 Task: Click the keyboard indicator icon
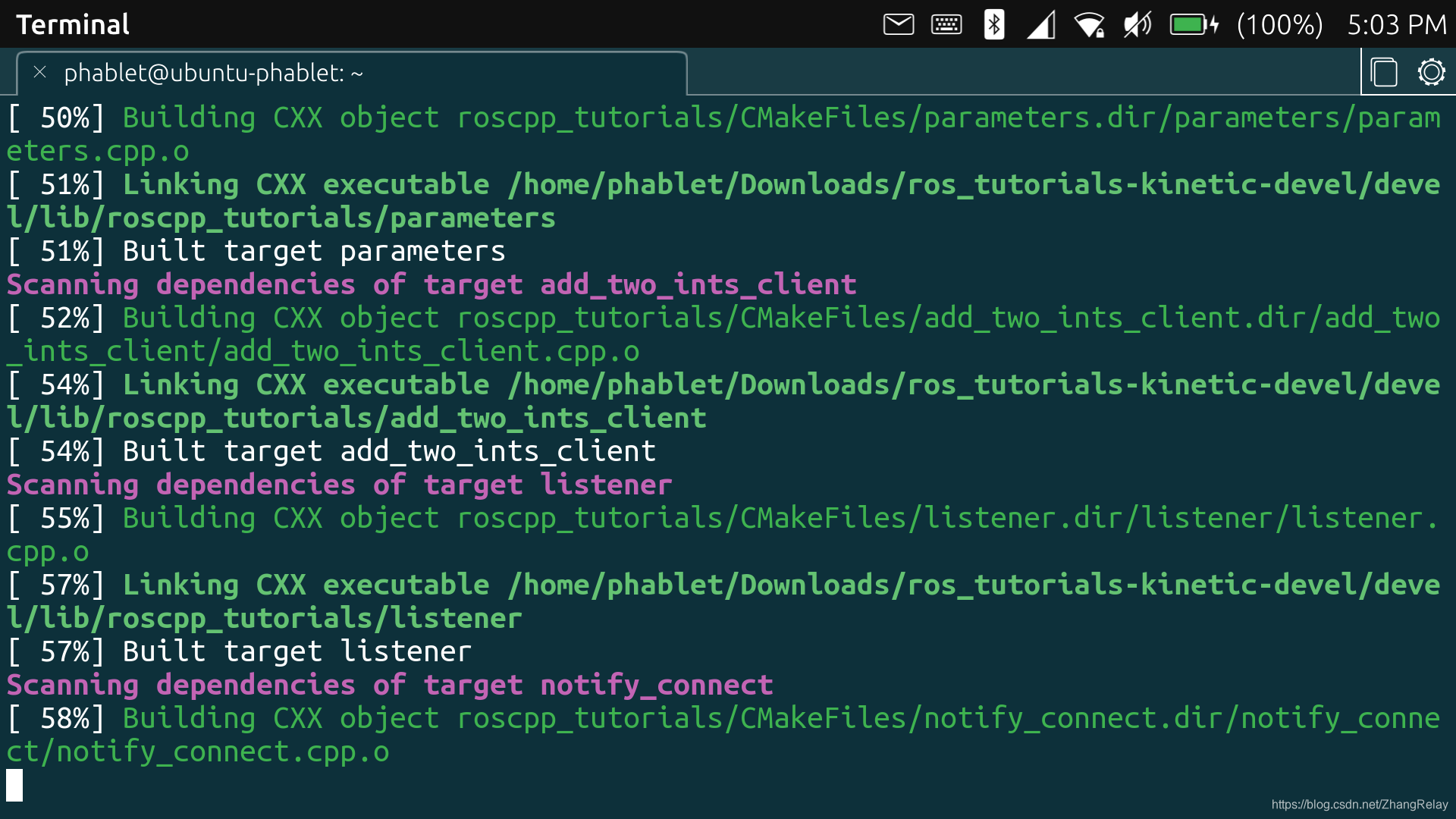pyautogui.click(x=946, y=24)
